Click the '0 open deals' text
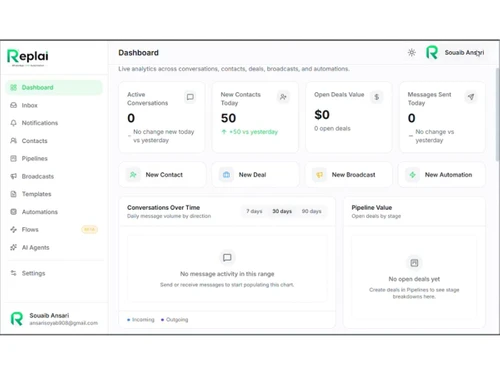The image size is (500, 375). (x=332, y=129)
